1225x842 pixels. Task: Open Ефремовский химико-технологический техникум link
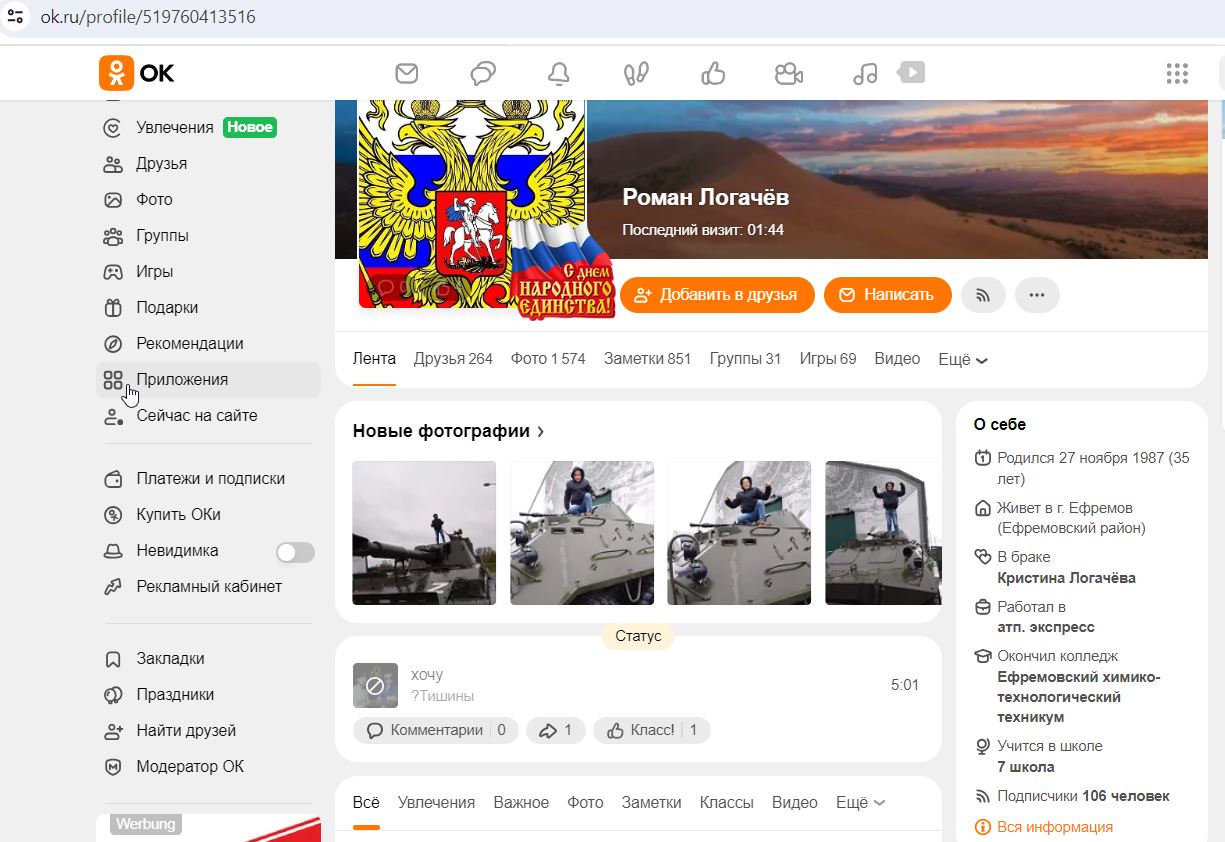click(x=1079, y=697)
